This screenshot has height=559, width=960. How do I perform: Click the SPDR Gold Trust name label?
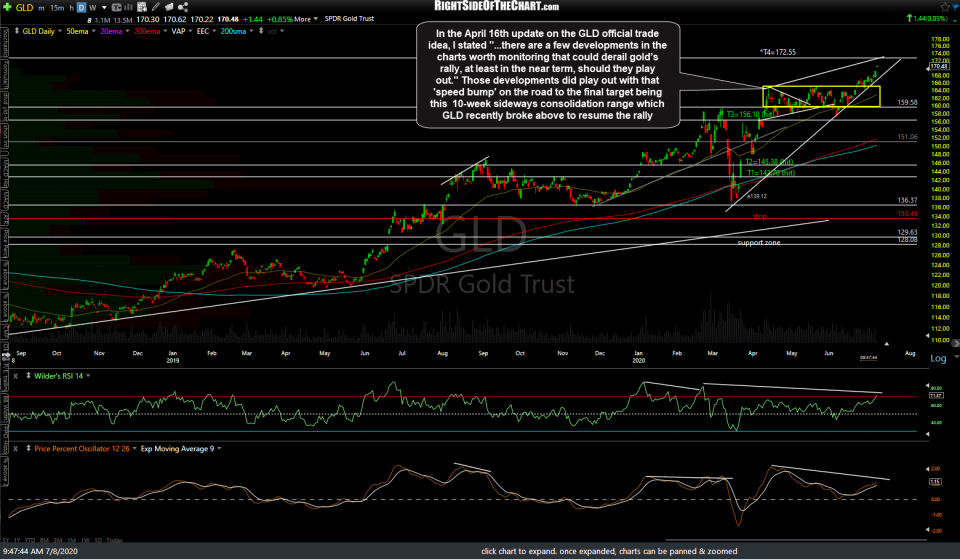[x=349, y=19]
